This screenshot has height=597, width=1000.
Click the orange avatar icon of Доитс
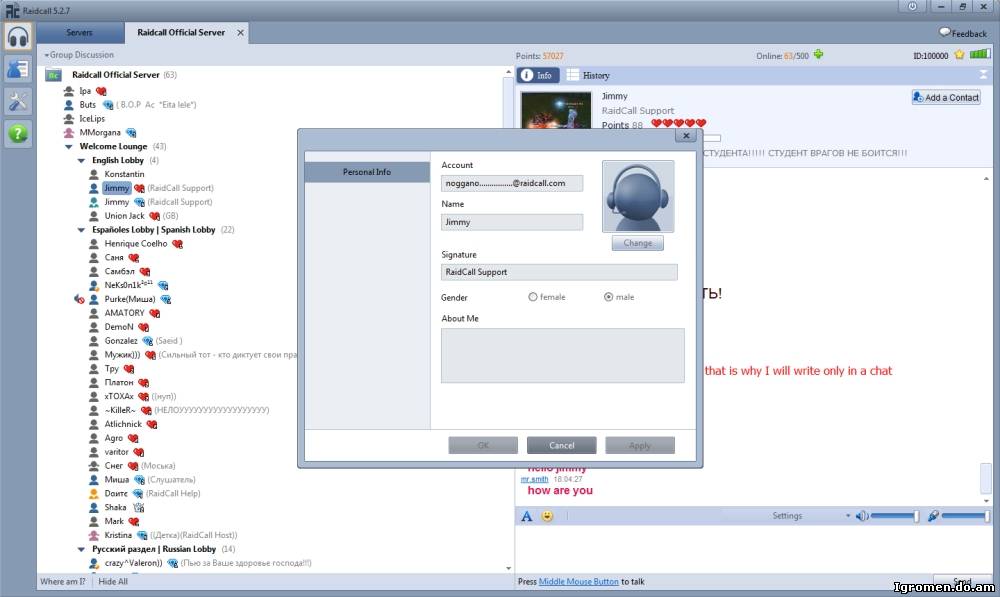pos(94,494)
